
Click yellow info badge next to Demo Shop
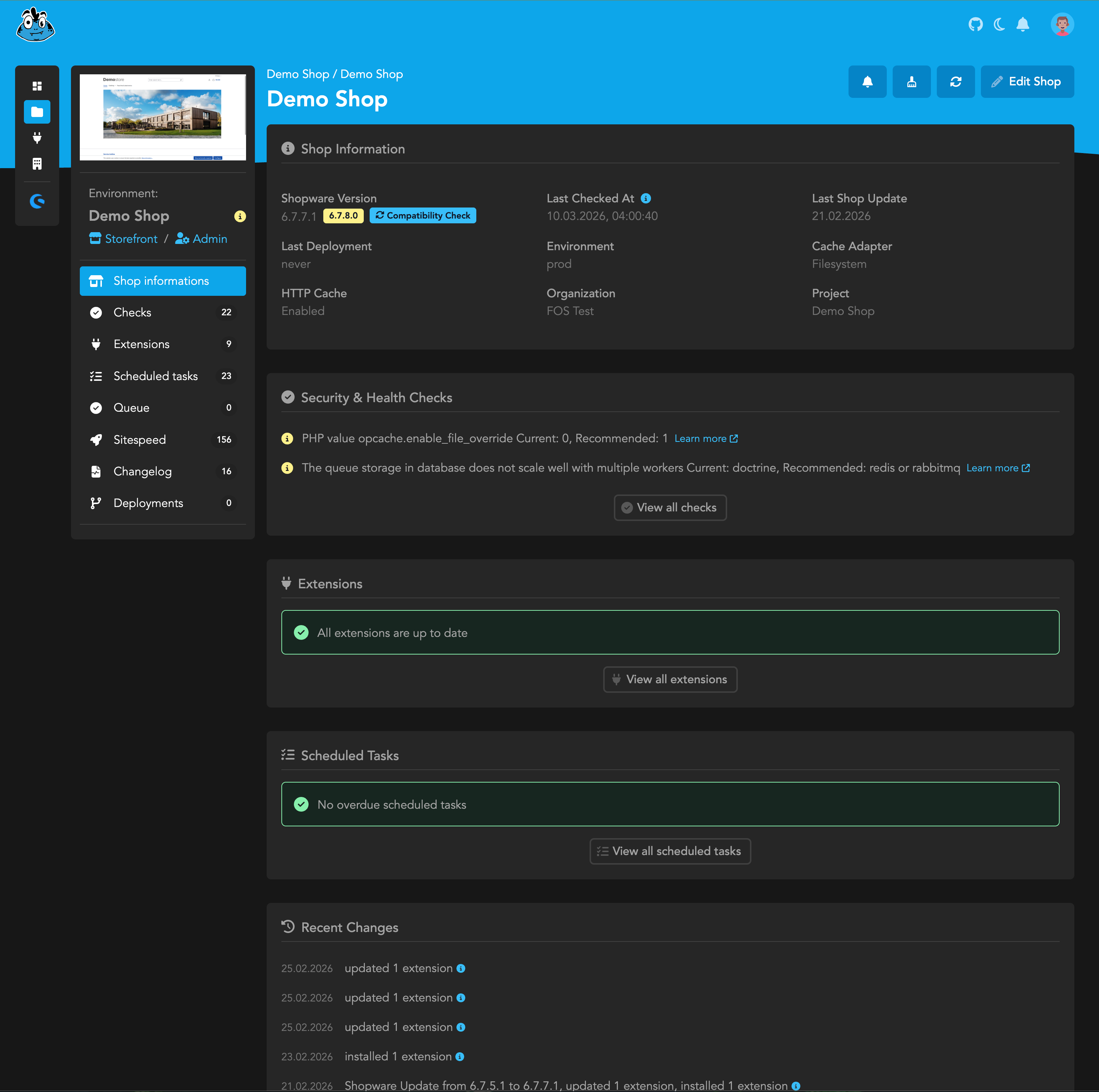[x=240, y=216]
